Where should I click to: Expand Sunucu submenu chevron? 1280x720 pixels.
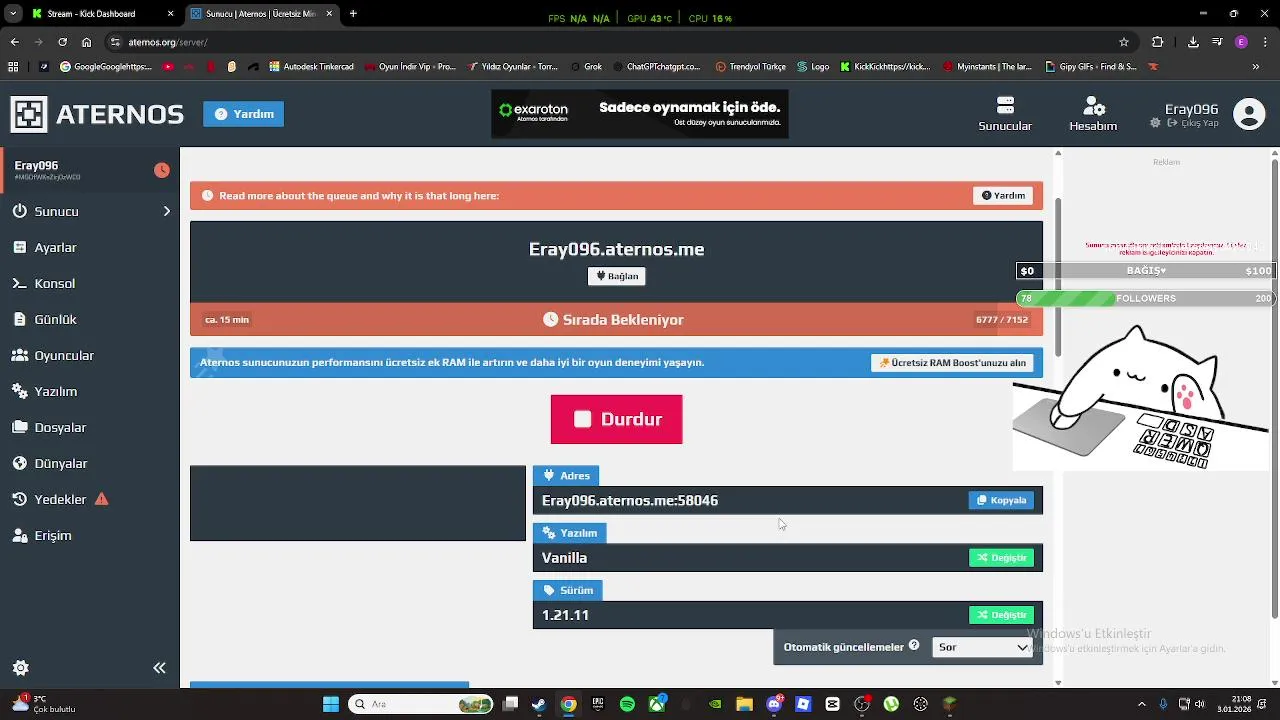[x=167, y=211]
